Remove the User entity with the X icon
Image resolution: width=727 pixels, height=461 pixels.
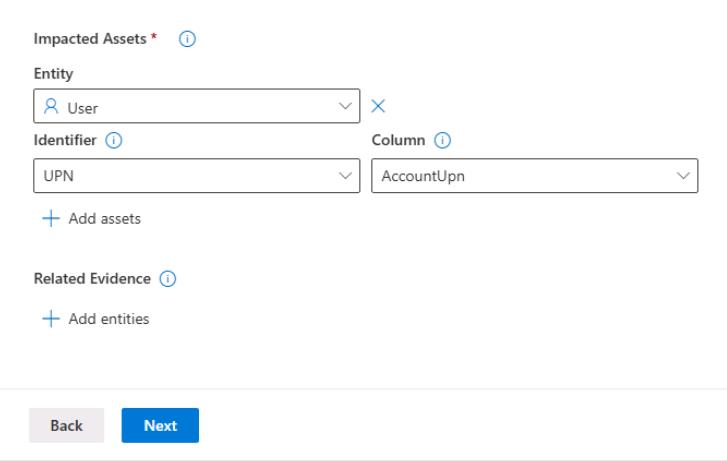(x=379, y=106)
